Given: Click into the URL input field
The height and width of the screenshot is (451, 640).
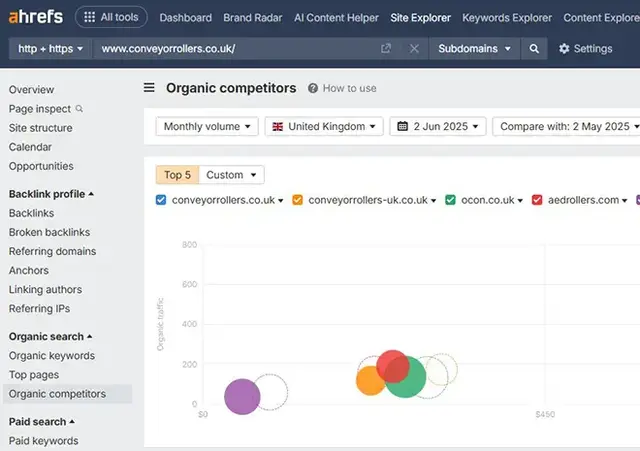Looking at the screenshot, I should coord(235,49).
